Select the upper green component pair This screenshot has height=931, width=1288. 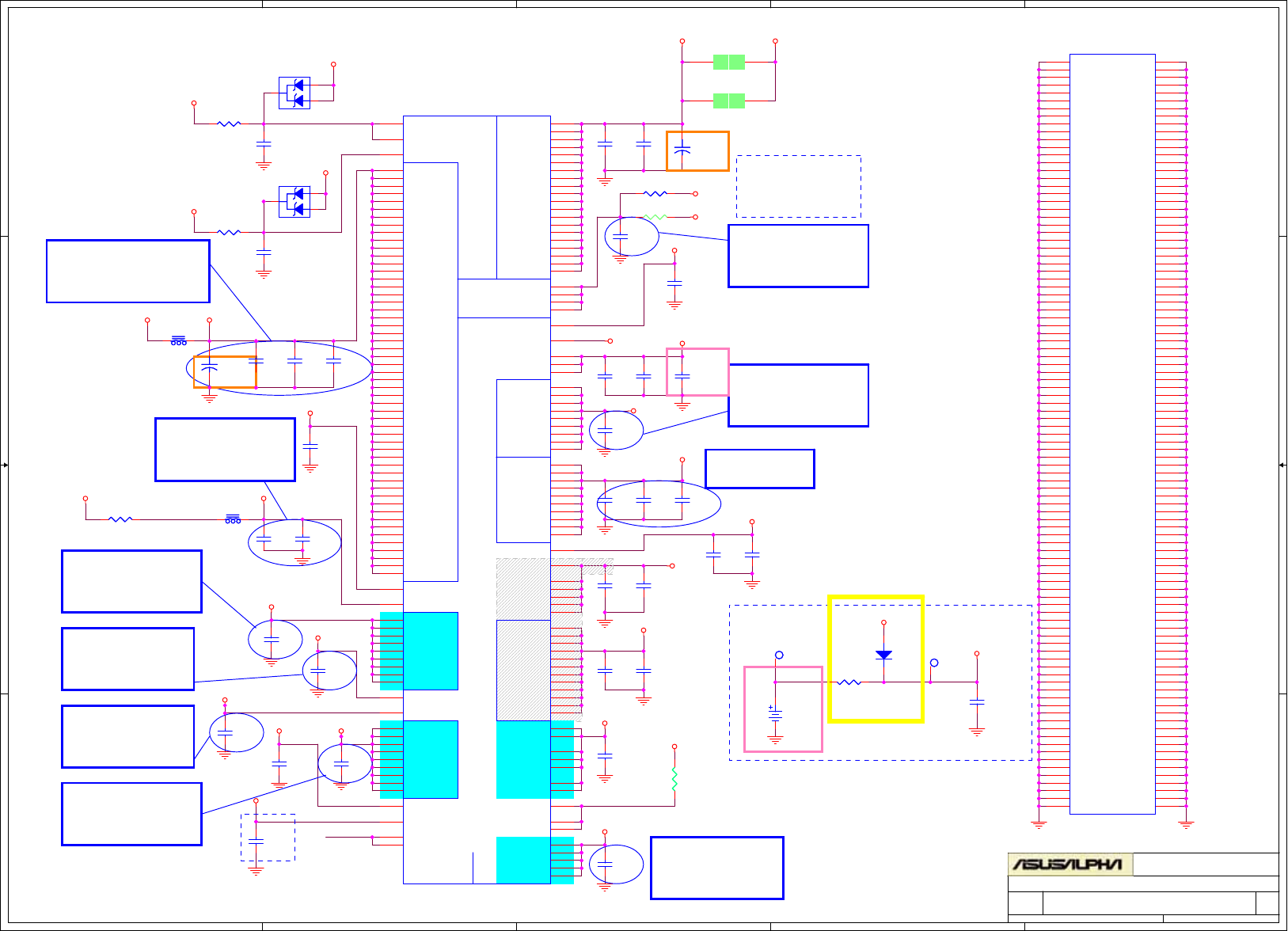(729, 62)
